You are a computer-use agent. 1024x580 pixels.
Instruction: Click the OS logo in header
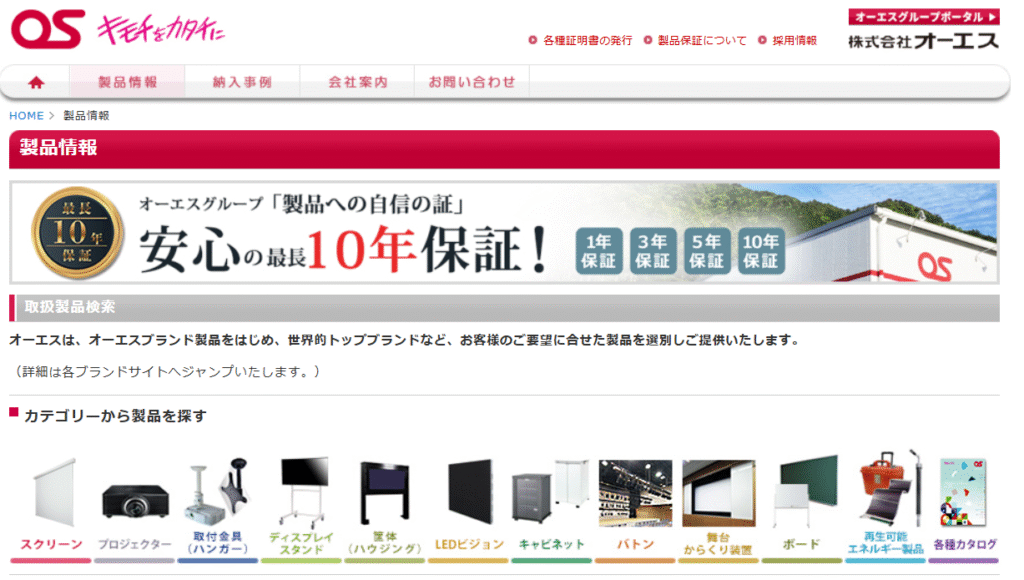(48, 29)
